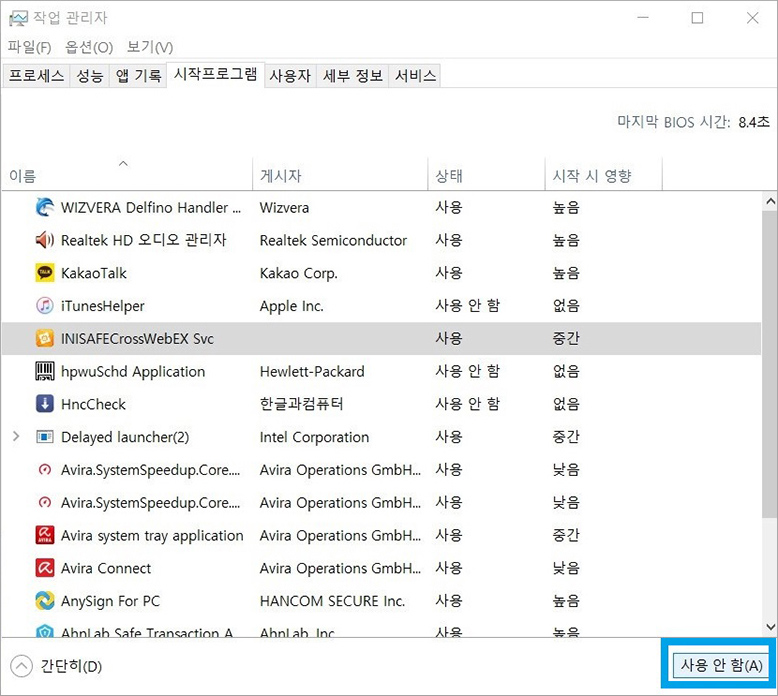Click 낮음 impact of Avira Connect
778x696 pixels.
tap(566, 568)
